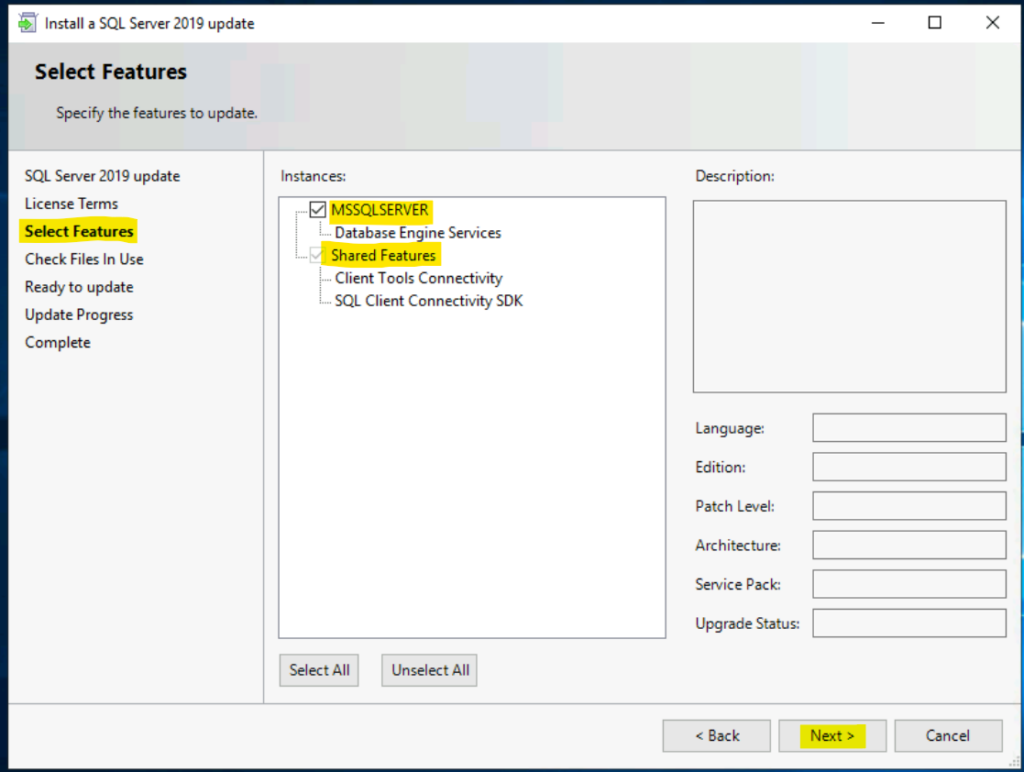Open the License Terms step
Viewport: 1024px width, 772px height.
tap(71, 204)
